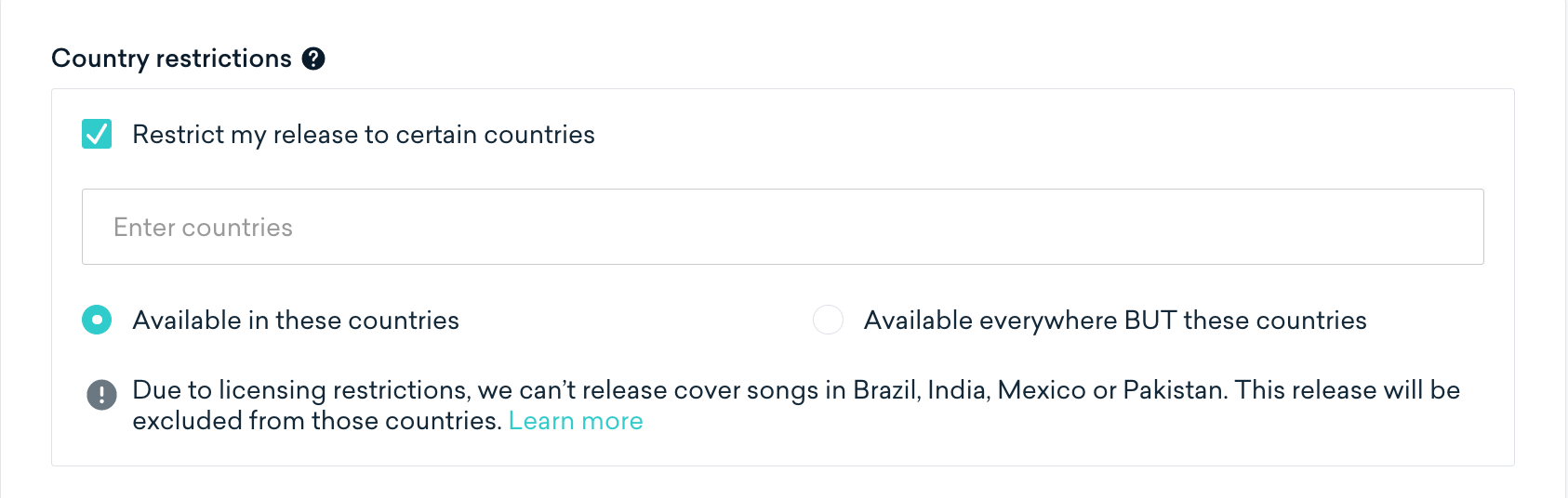Open the Country restrictions help tooltip icon
Screen dimensions: 1568x498
[313, 59]
